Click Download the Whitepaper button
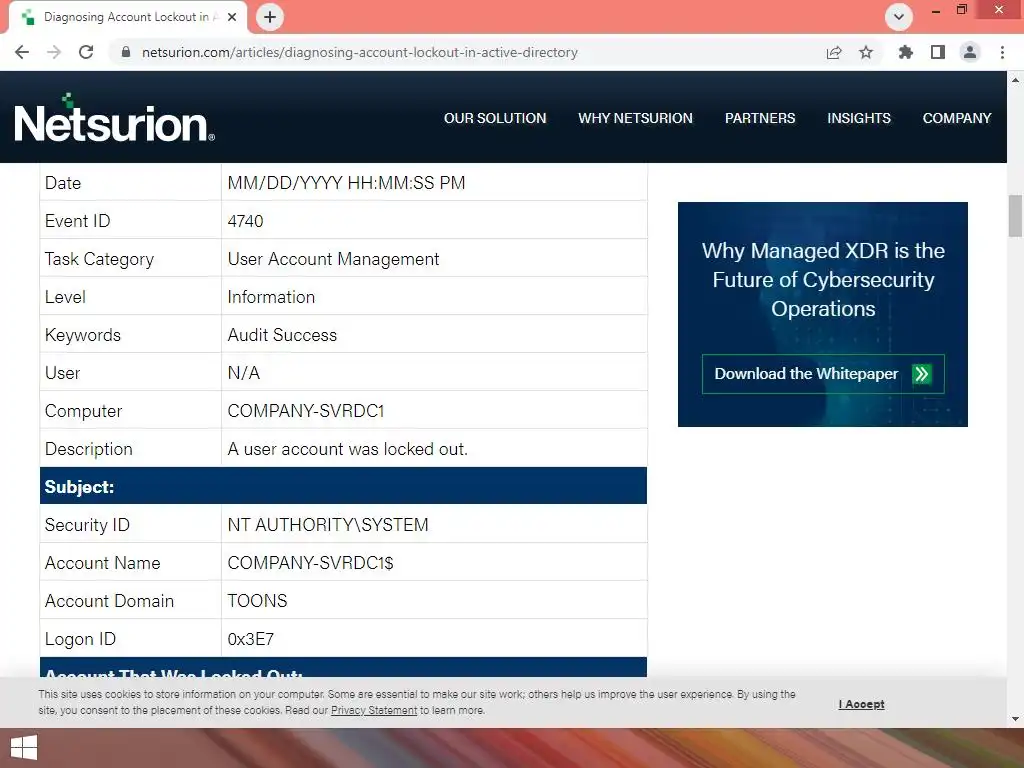This screenshot has width=1024, height=768. click(x=823, y=374)
